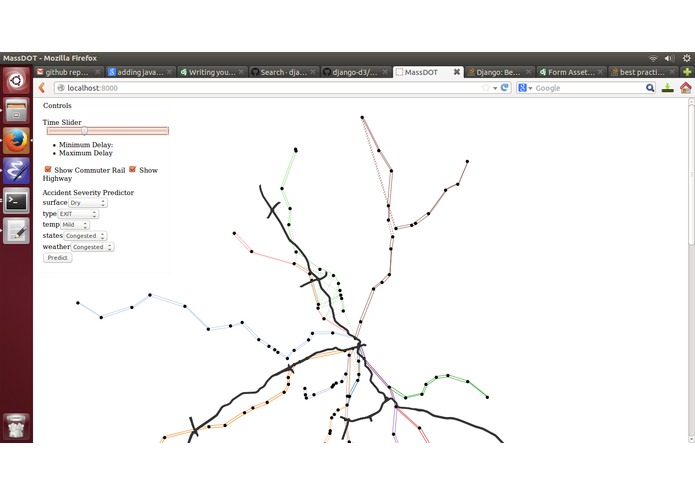Click the Minimum Delay text

click(86, 144)
